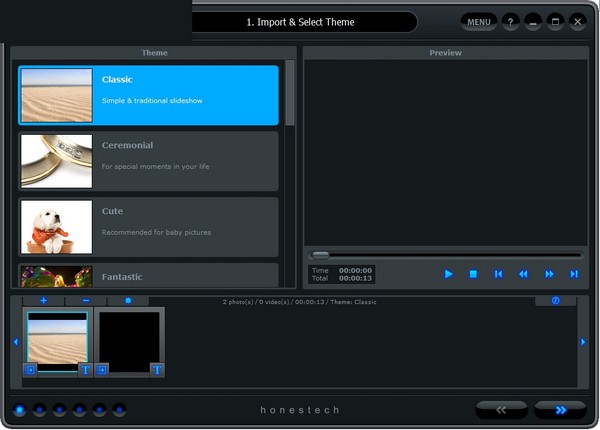Click the text icon on the first photo
The image size is (600, 430).
coord(85,370)
